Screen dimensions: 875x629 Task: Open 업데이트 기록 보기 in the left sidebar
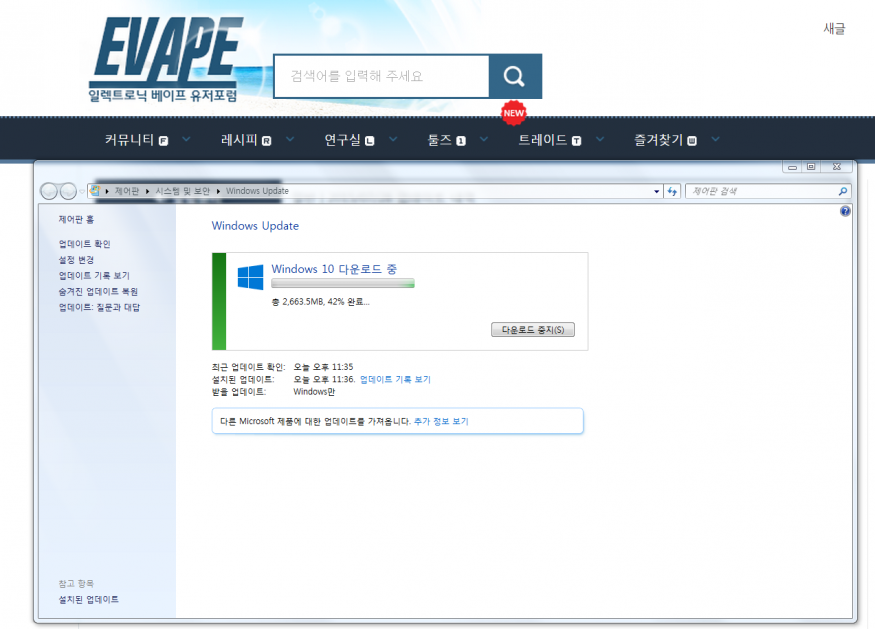[94, 275]
